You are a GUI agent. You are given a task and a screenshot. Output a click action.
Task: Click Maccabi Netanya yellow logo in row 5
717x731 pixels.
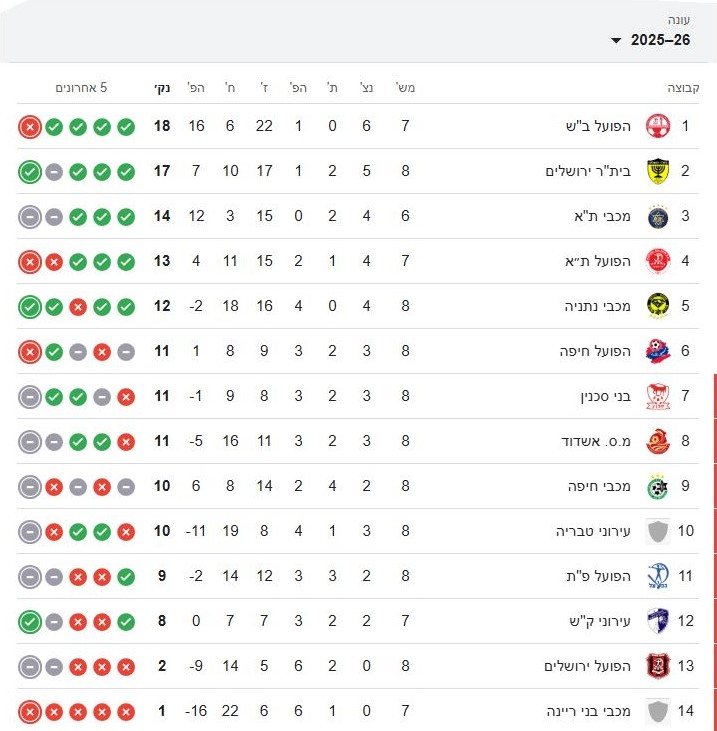click(657, 306)
